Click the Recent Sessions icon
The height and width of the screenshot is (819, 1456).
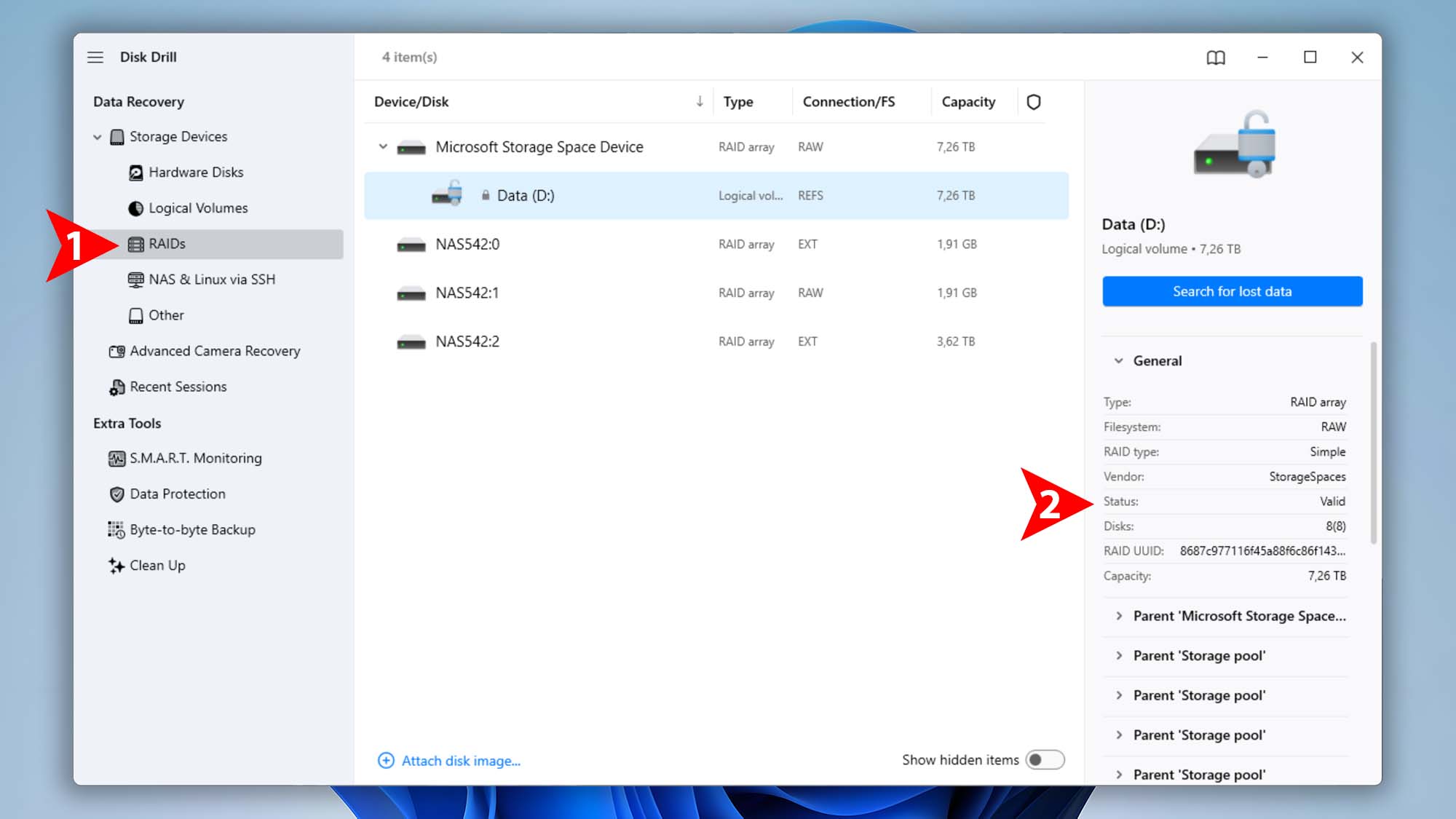tap(116, 387)
